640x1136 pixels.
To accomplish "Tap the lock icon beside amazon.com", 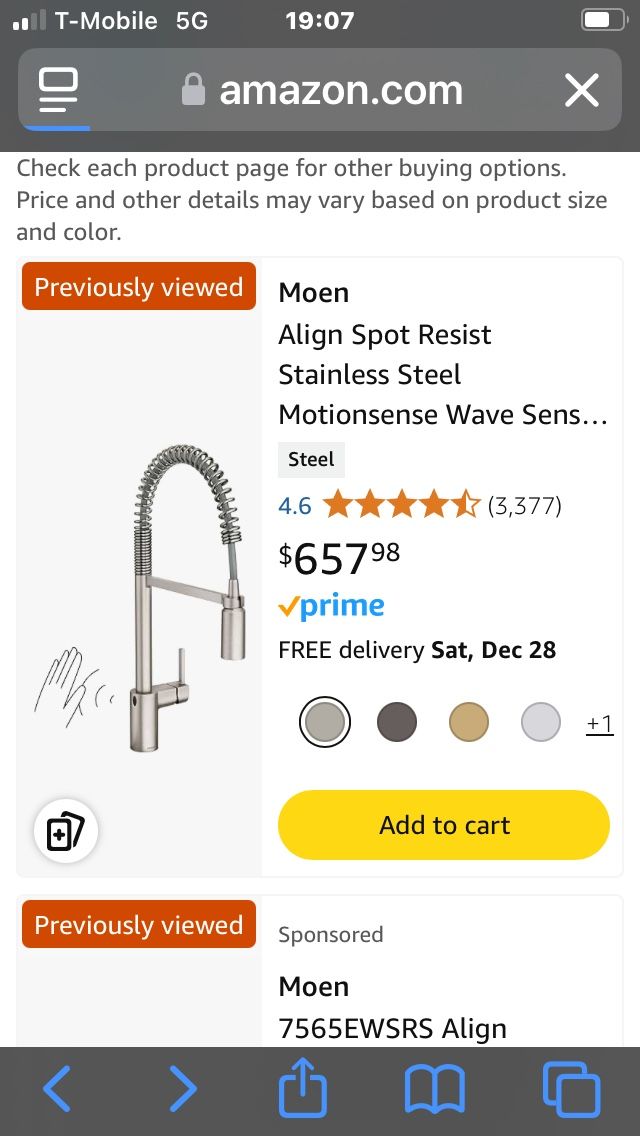I will click(x=193, y=91).
